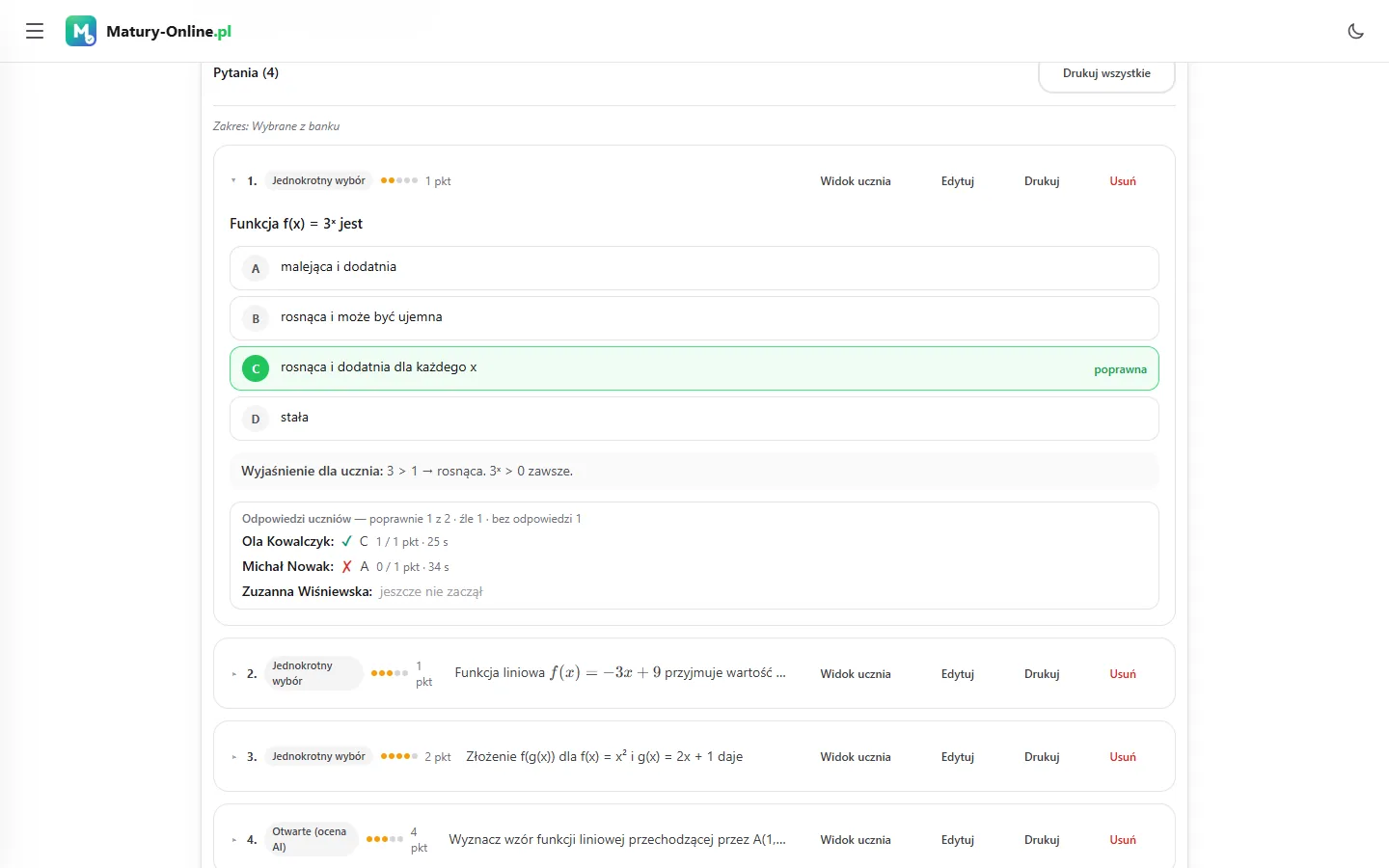Click Drukuj for question 2
1389x868 pixels.
coord(1042,674)
